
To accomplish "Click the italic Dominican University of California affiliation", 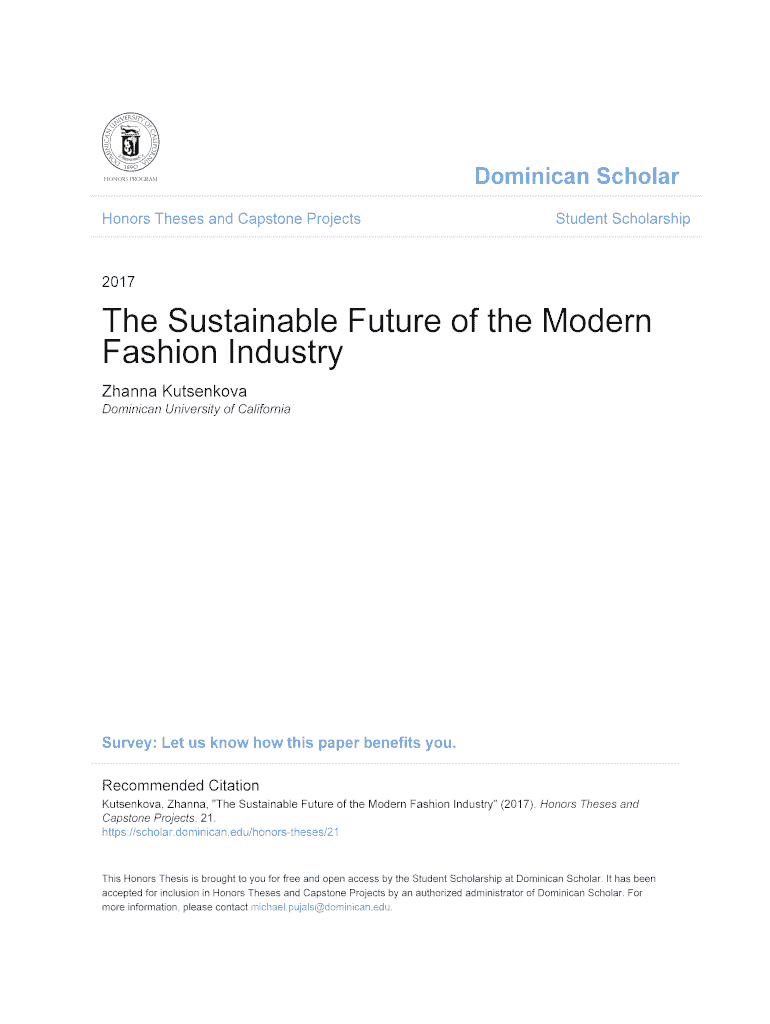I will tap(196, 409).
